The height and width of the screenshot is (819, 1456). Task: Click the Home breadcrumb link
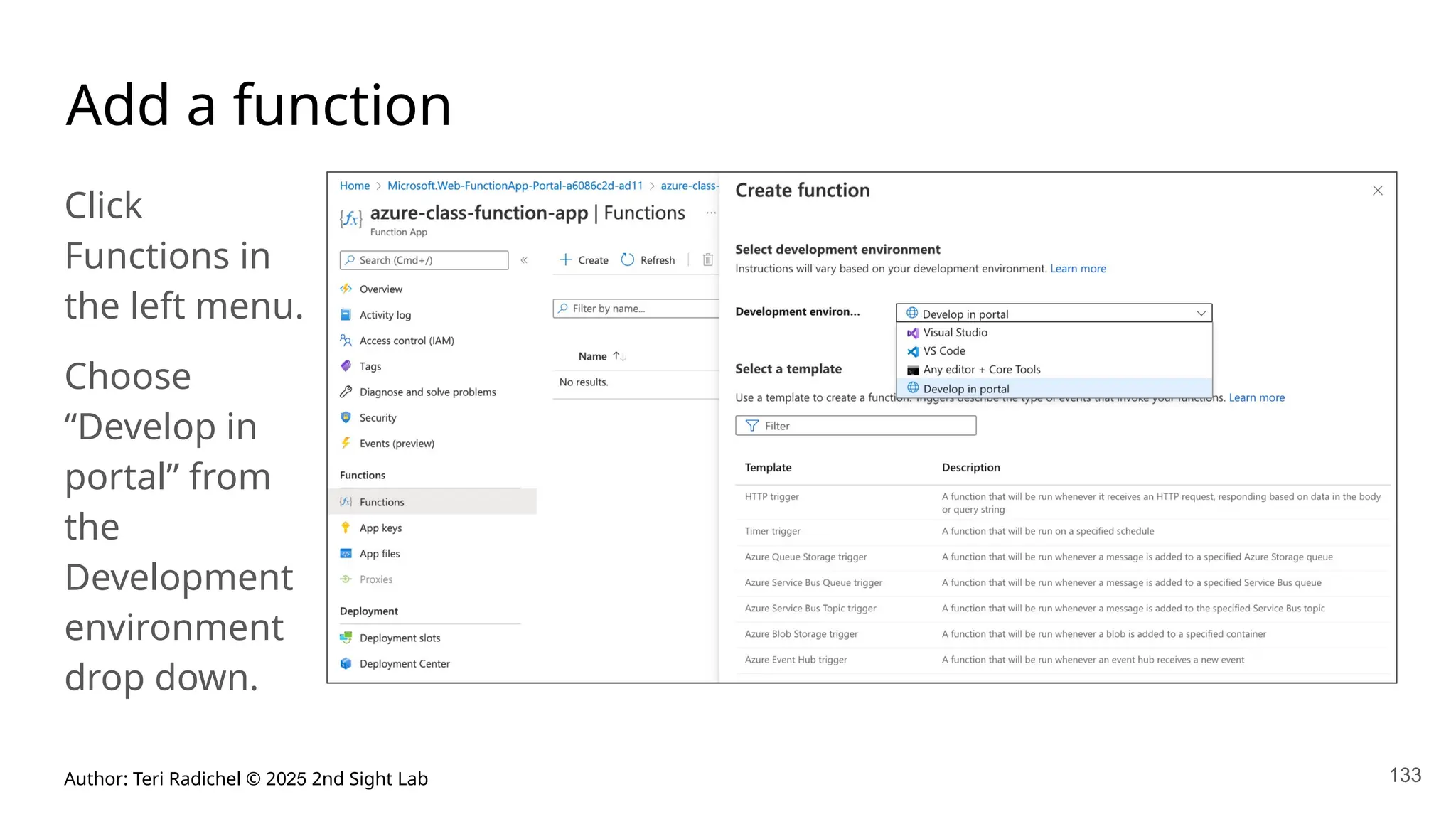[355, 186]
